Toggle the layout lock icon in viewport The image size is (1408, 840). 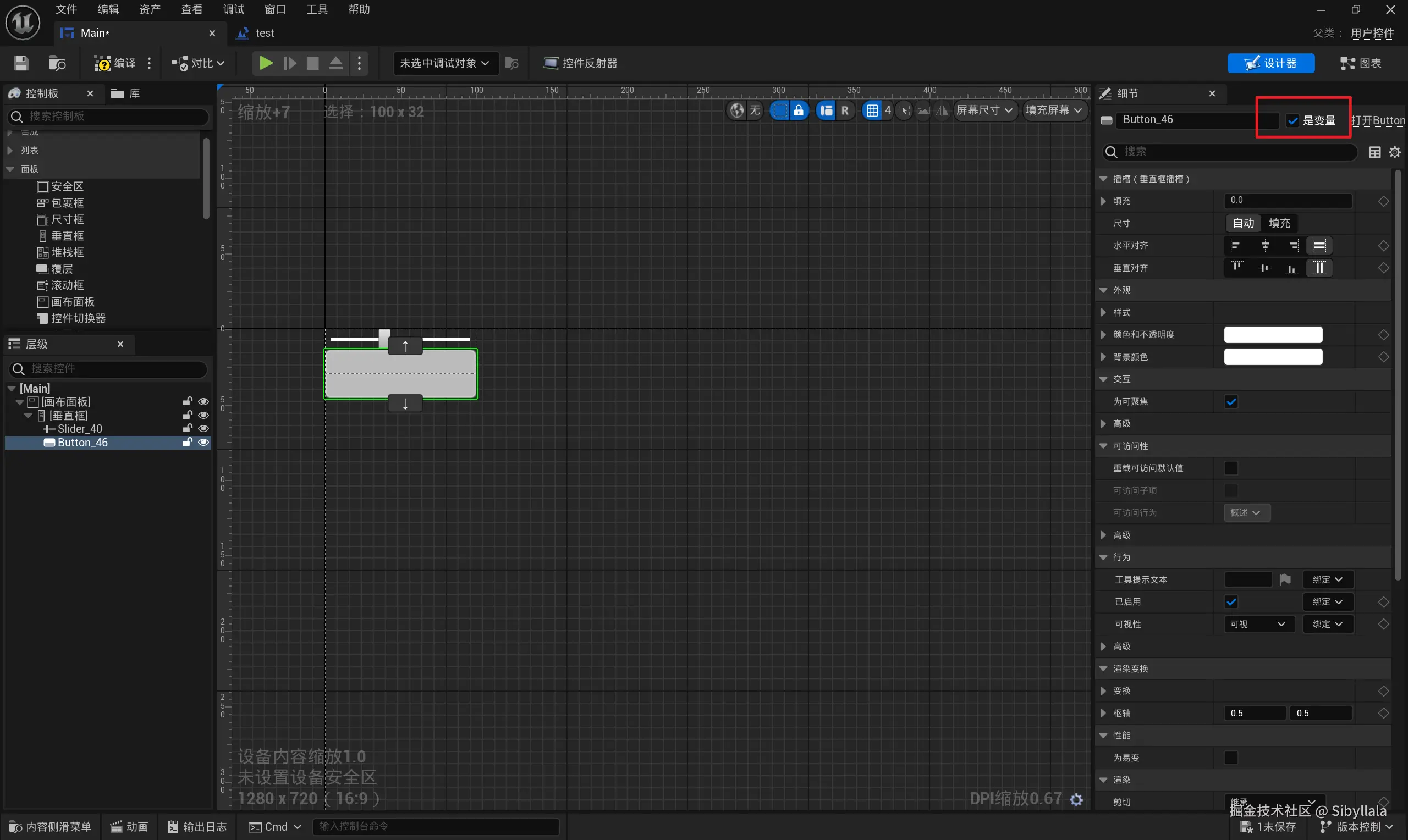798,110
